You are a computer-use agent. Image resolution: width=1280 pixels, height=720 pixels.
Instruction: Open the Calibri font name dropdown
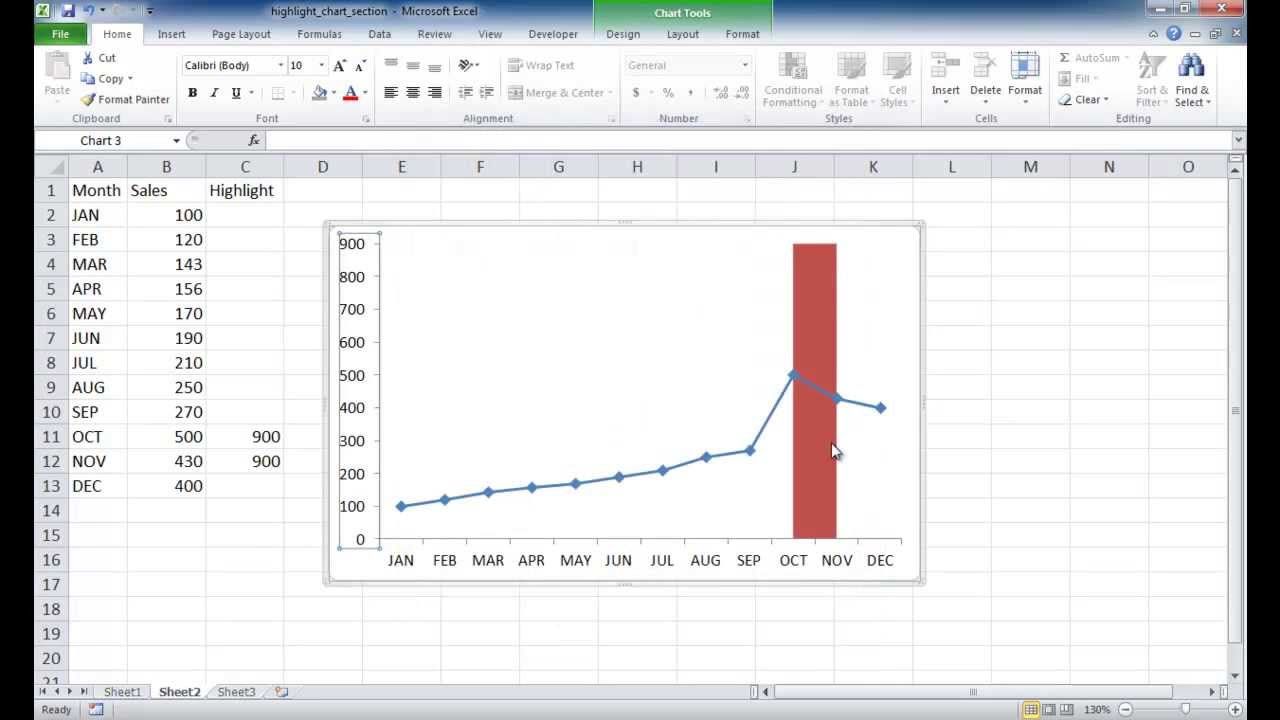tap(280, 65)
